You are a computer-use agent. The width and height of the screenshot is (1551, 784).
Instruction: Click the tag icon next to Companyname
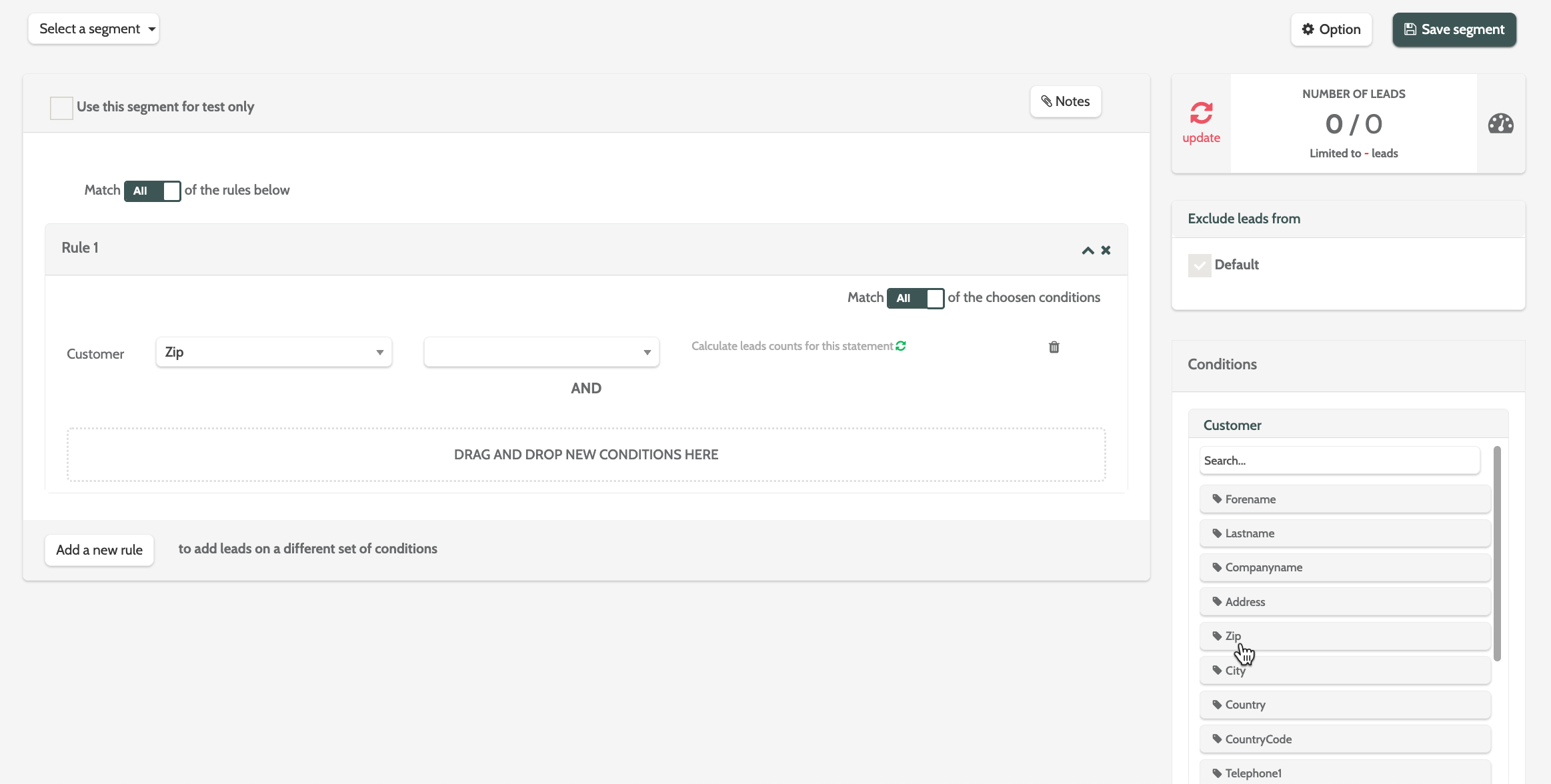click(x=1217, y=567)
